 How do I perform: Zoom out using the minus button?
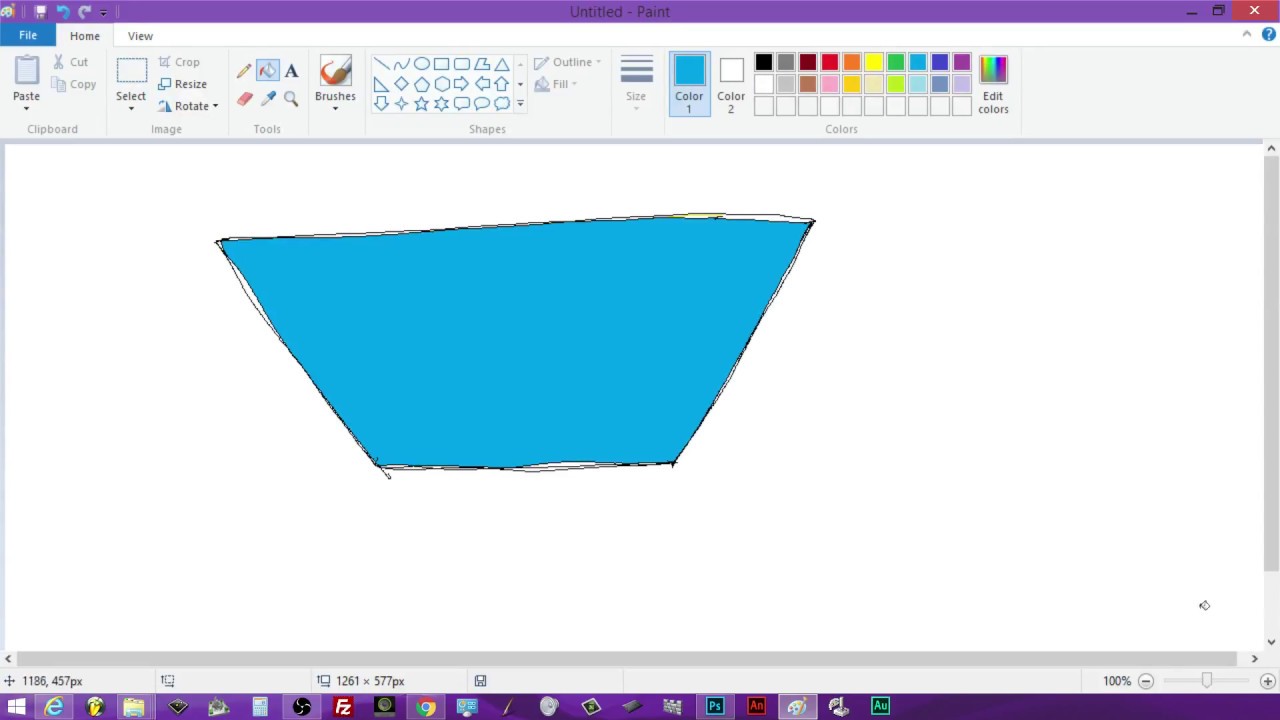point(1145,681)
